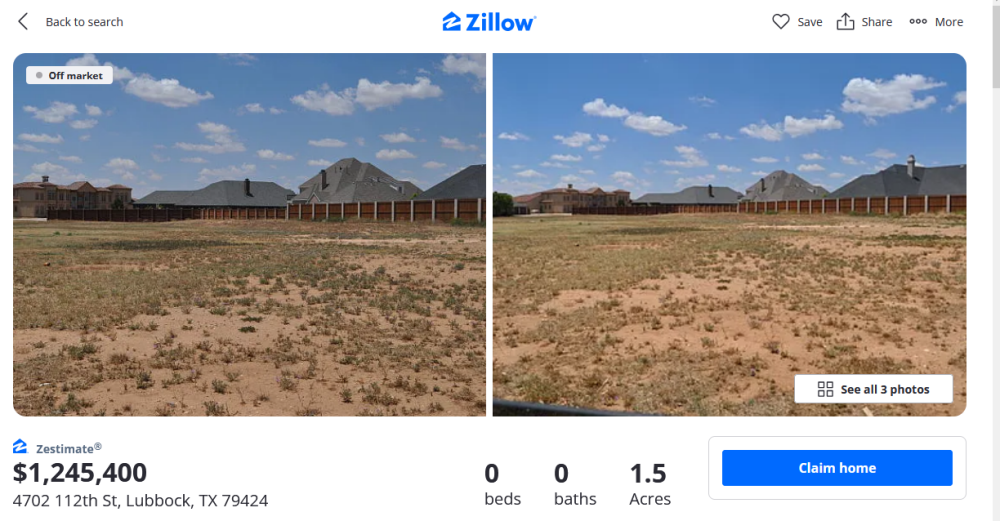Click the back arrow chevron icon

coord(23,22)
